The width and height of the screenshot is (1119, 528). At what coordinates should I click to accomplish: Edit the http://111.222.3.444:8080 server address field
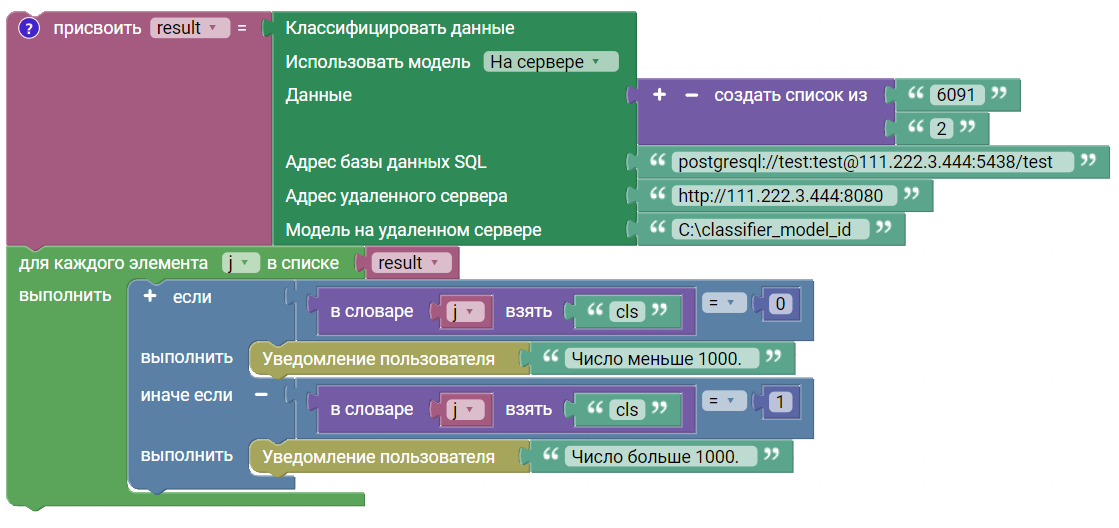[784, 196]
